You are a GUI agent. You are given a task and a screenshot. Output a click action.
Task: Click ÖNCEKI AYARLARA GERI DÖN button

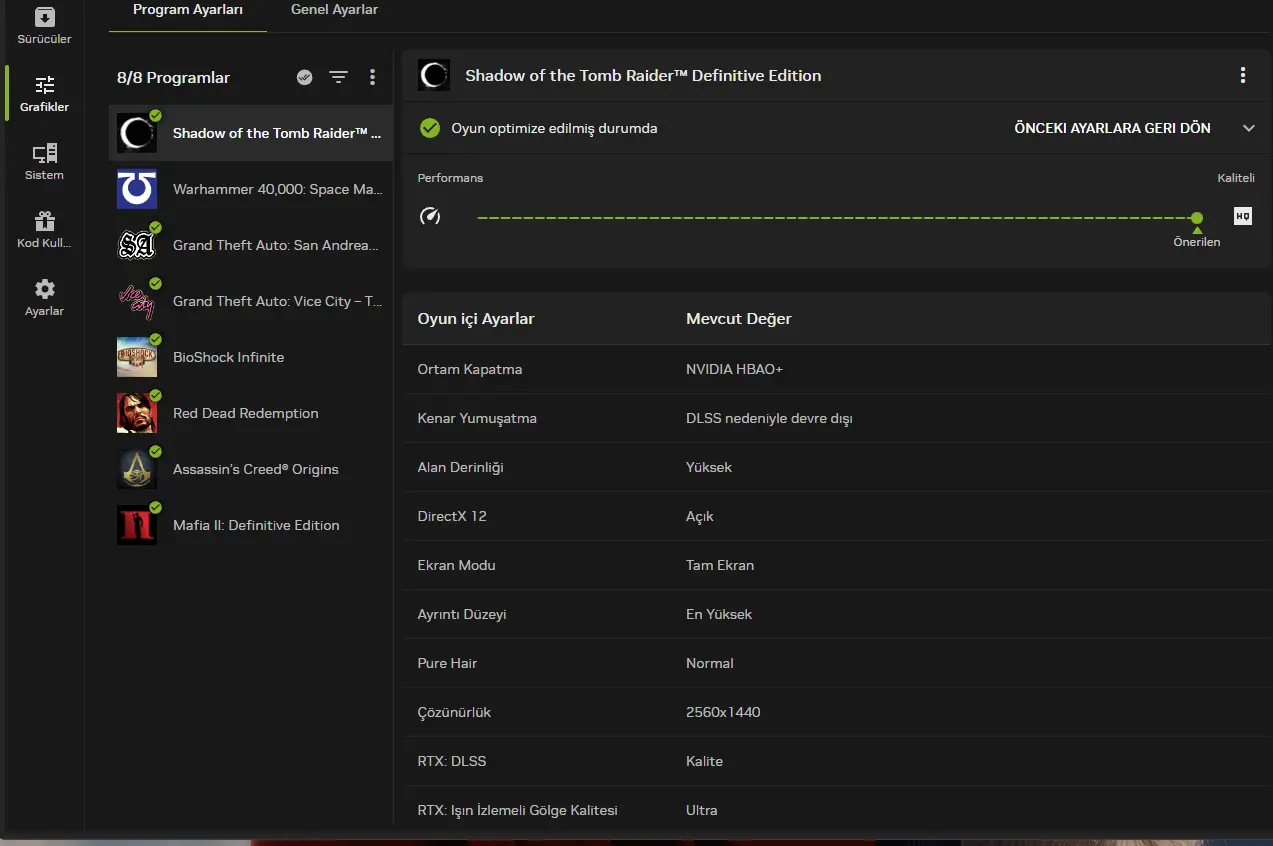click(x=1112, y=128)
